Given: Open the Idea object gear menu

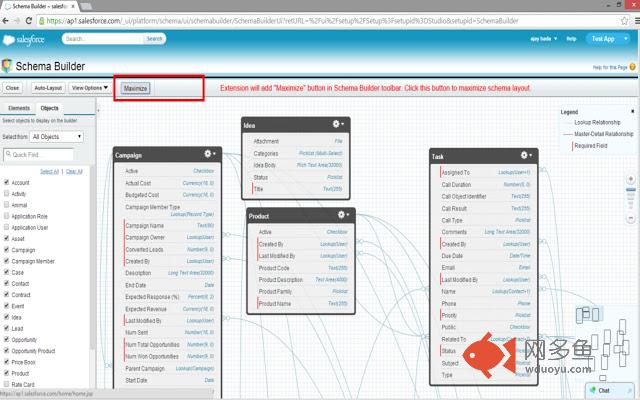Looking at the screenshot, I should click(x=338, y=124).
